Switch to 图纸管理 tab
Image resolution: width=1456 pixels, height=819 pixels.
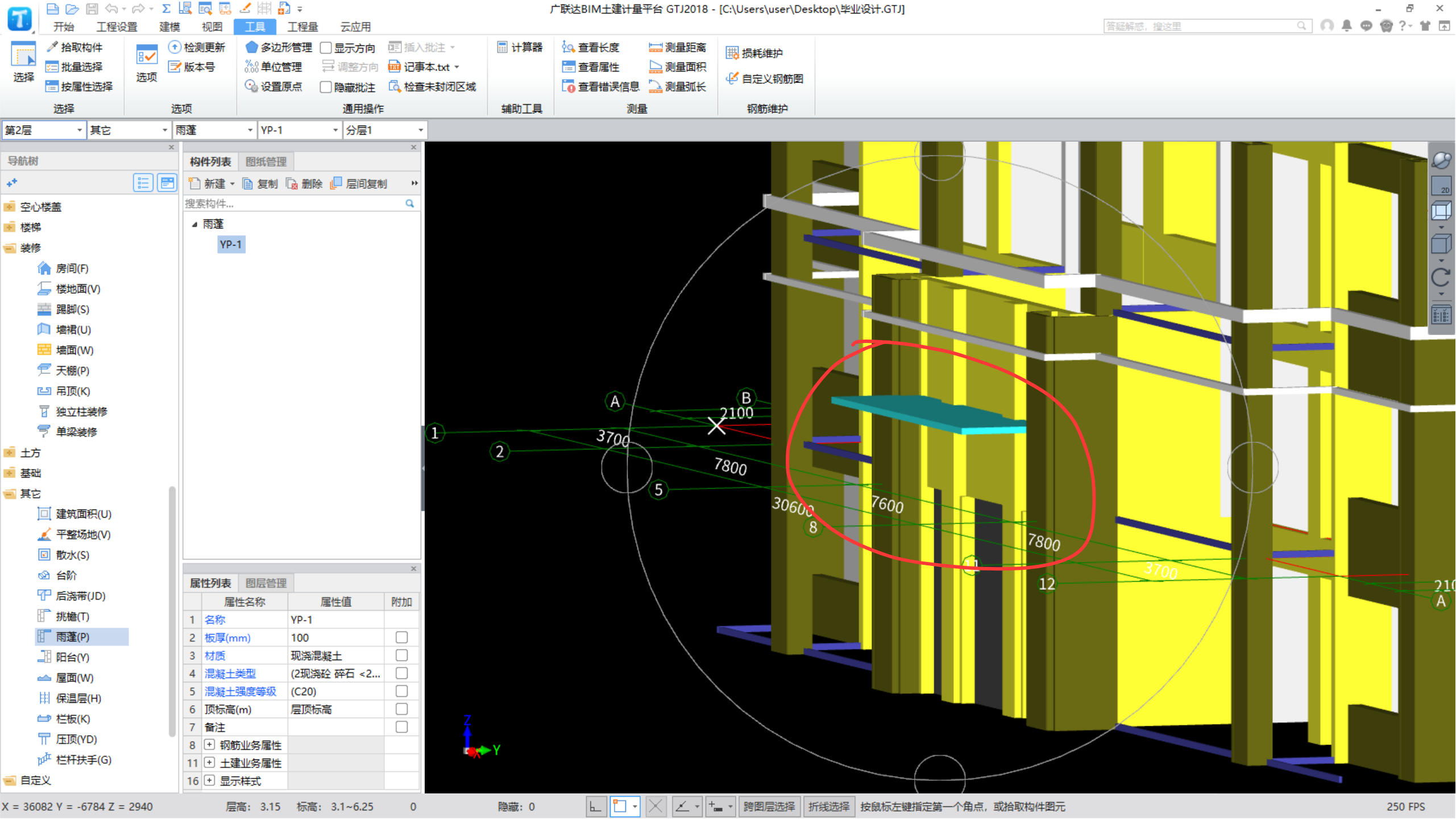tap(266, 162)
